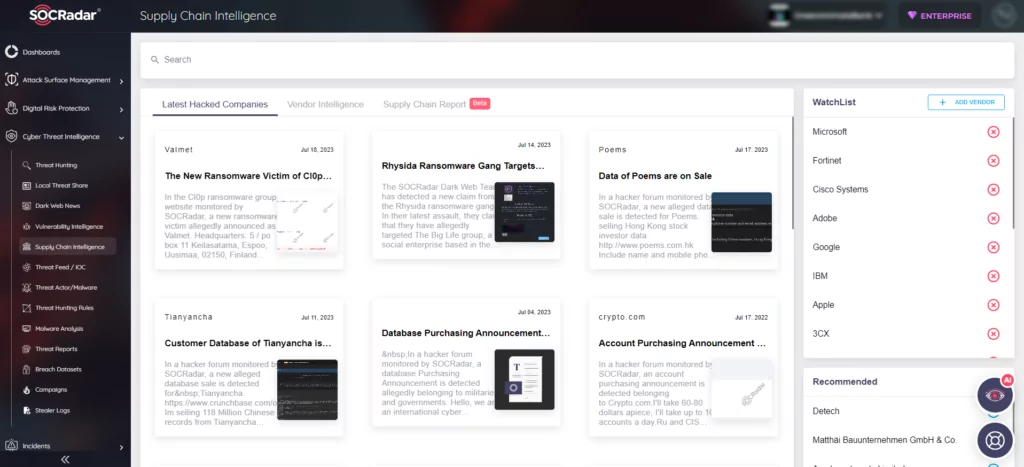Open Campaigns flame icon
1024x467 pixels.
(x=27, y=389)
